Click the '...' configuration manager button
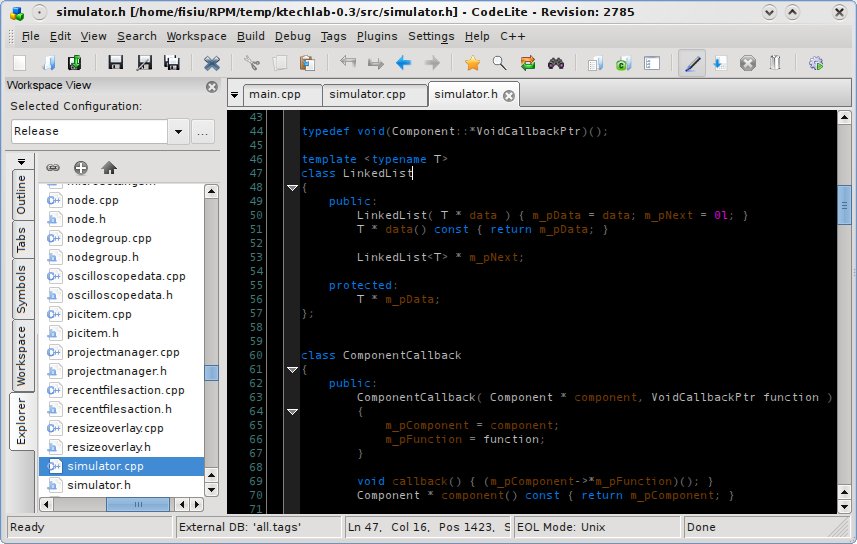This screenshot has width=857, height=544. (x=203, y=131)
